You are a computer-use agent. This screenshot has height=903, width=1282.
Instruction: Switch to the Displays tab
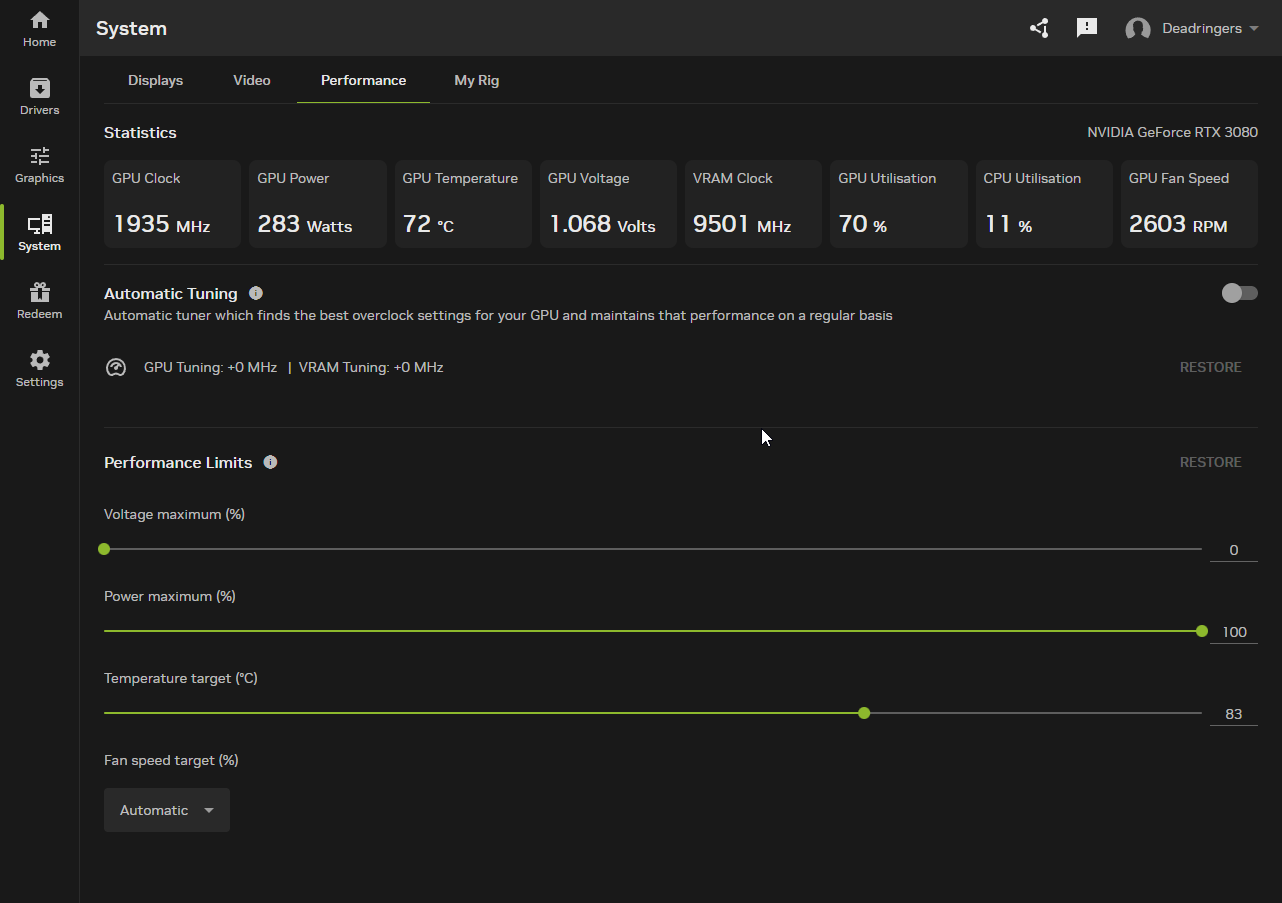tap(155, 80)
